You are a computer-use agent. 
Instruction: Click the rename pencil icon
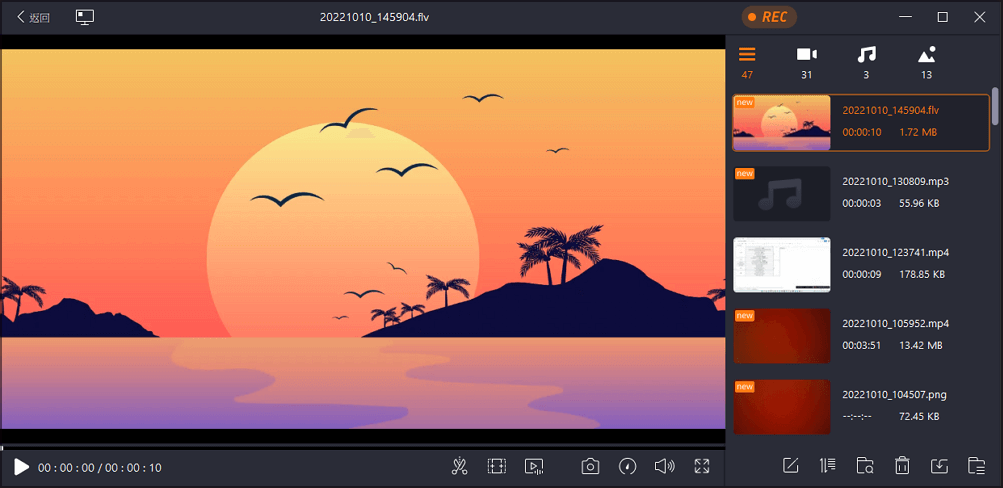pyautogui.click(x=791, y=466)
